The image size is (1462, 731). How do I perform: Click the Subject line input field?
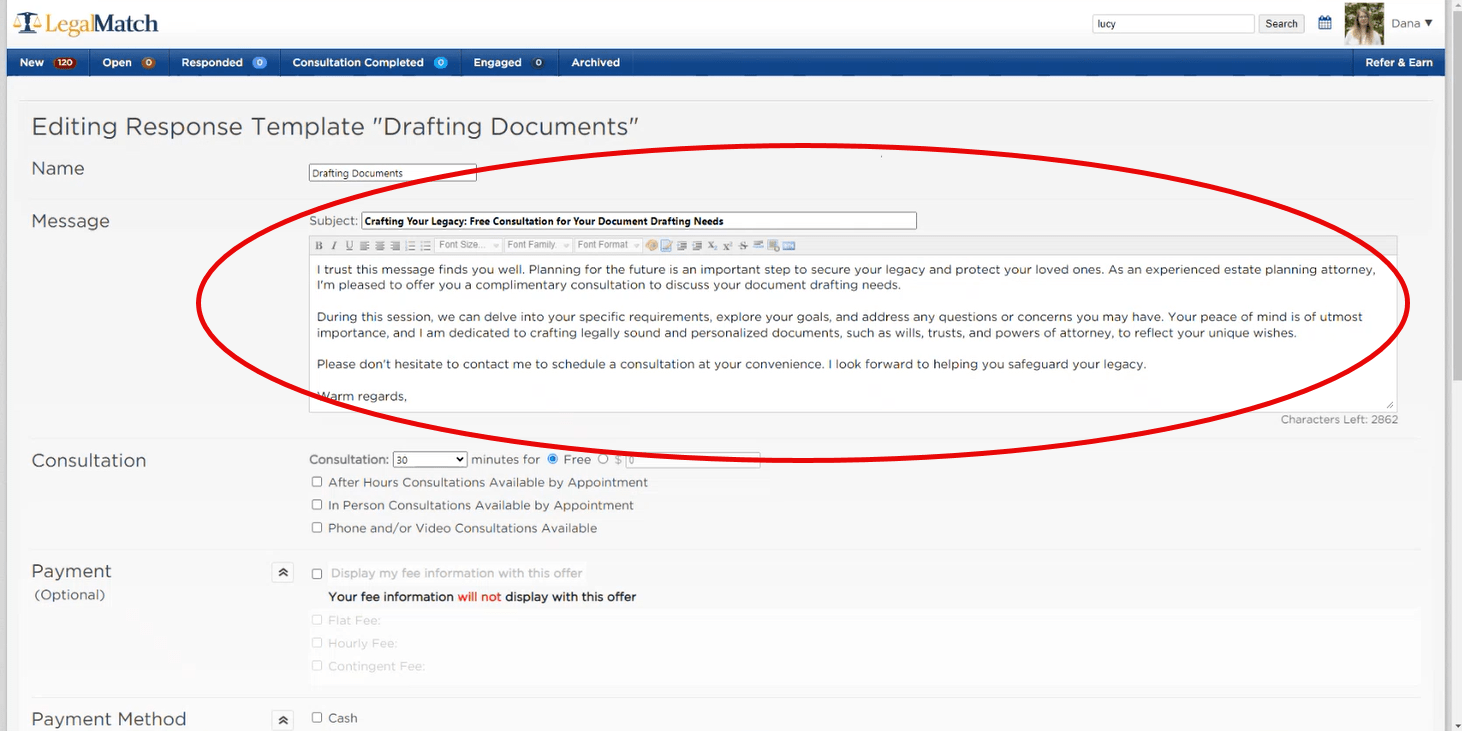[x=638, y=221]
